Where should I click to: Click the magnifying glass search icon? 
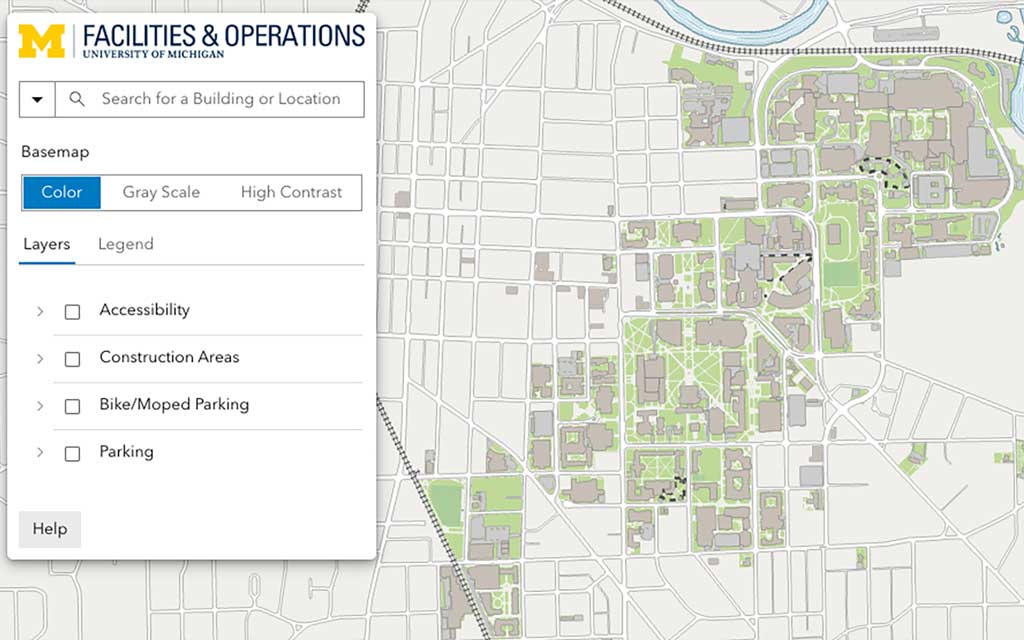coord(77,99)
